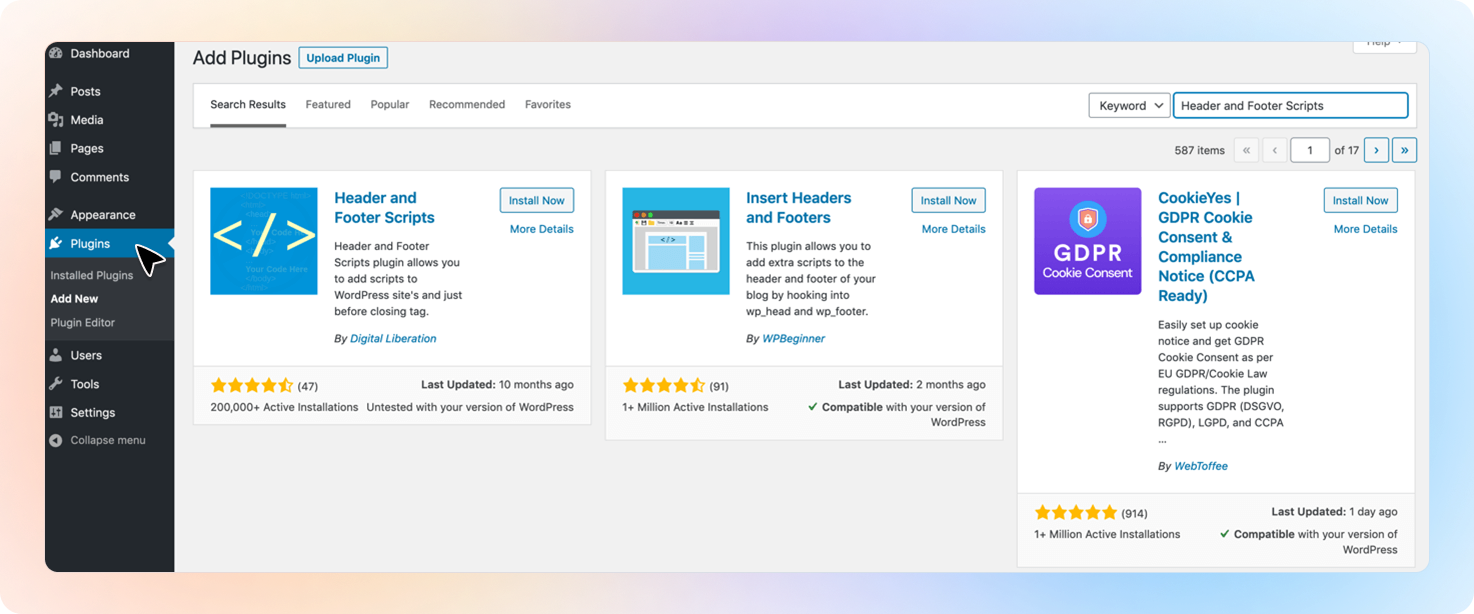The height and width of the screenshot is (614, 1474).
Task: Jump to last page of results
Action: point(1404,150)
